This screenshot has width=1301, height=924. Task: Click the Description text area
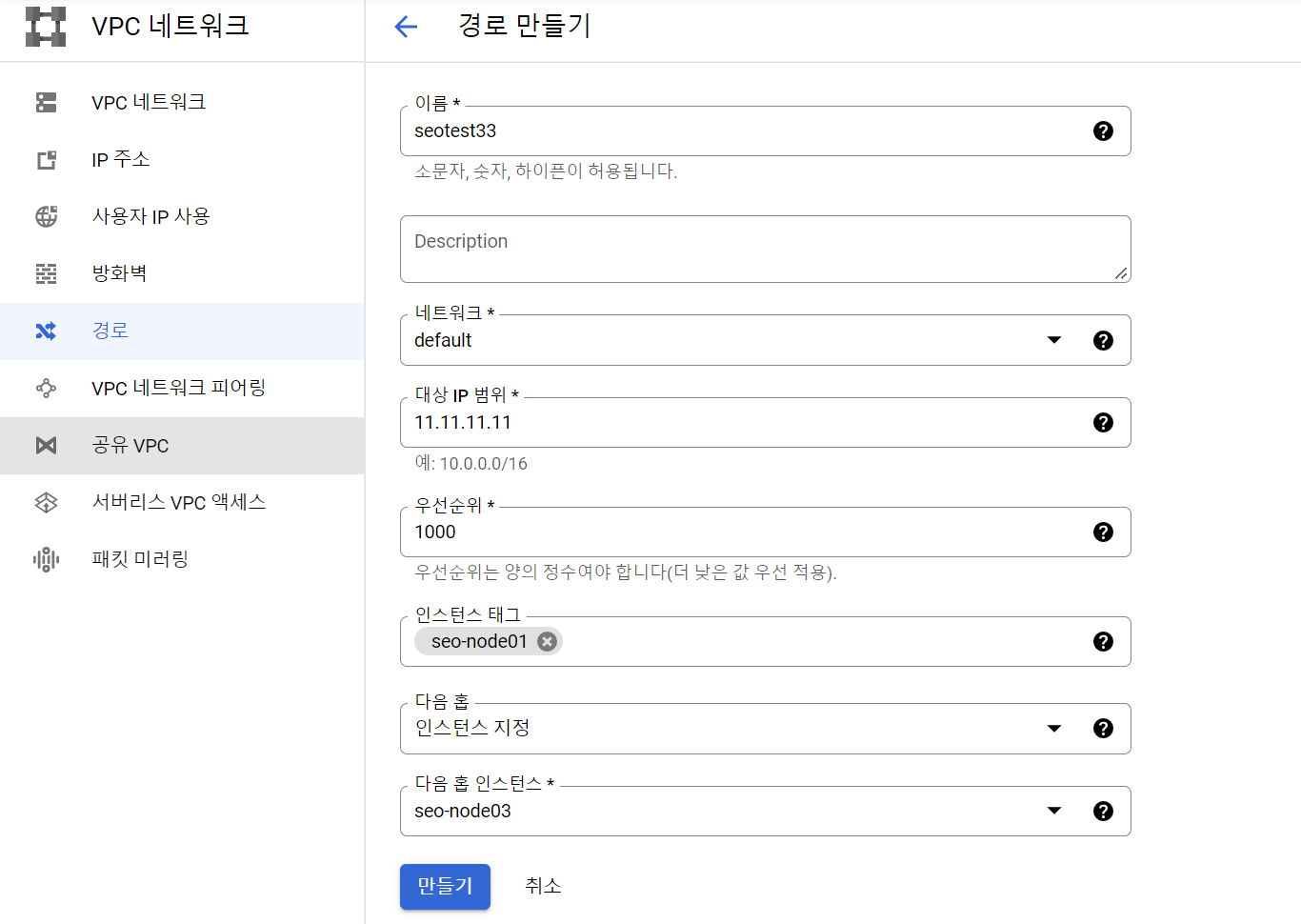click(765, 249)
